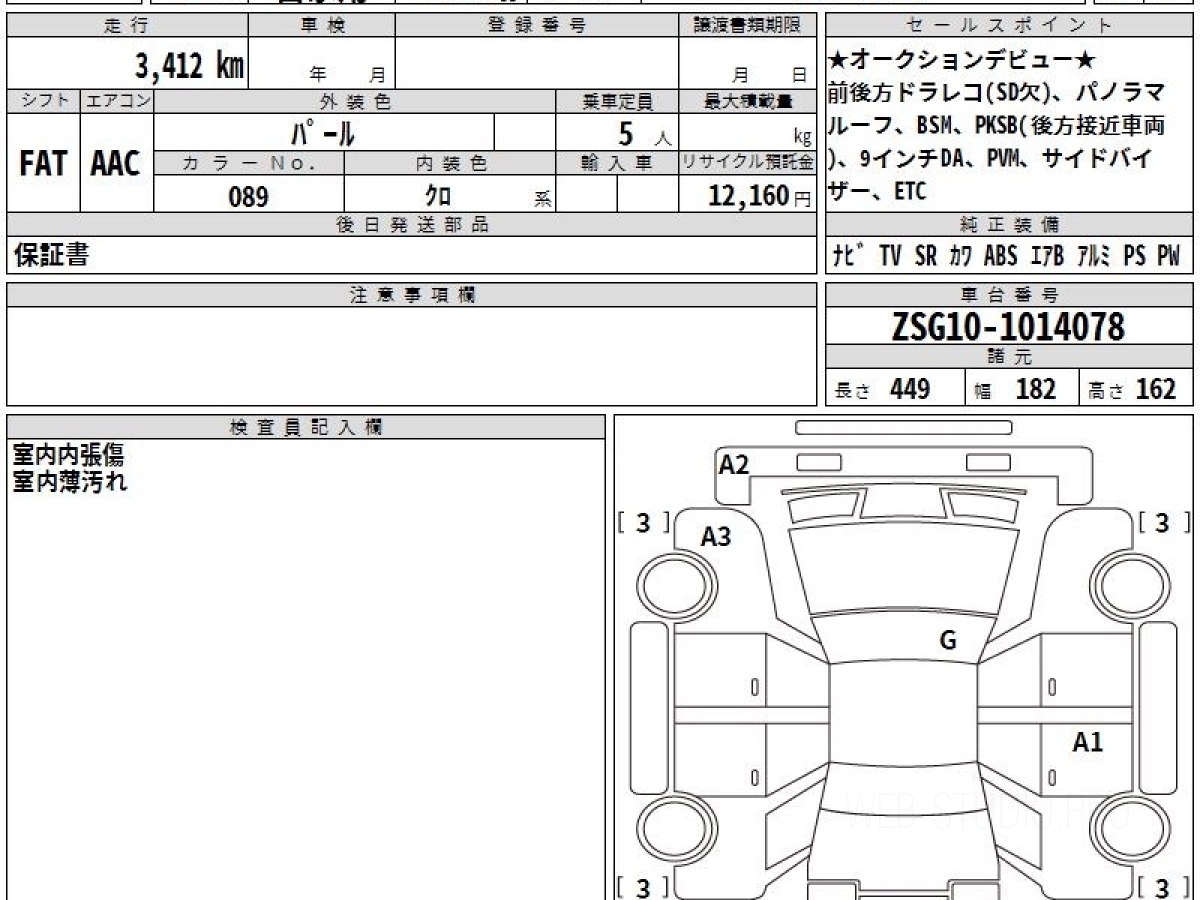
Task: Click the recycle deposit 12,160円 value
Action: click(x=752, y=197)
